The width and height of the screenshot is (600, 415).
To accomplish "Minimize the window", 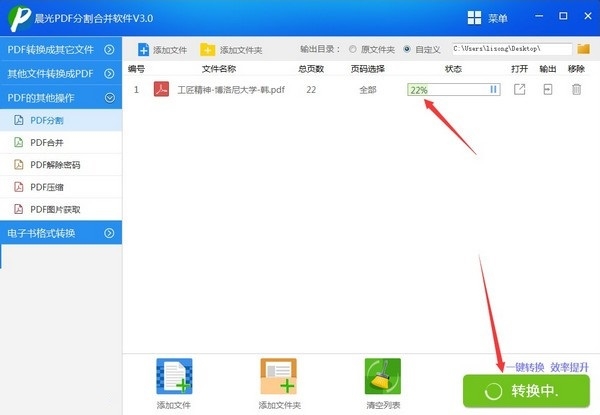I will click(539, 16).
